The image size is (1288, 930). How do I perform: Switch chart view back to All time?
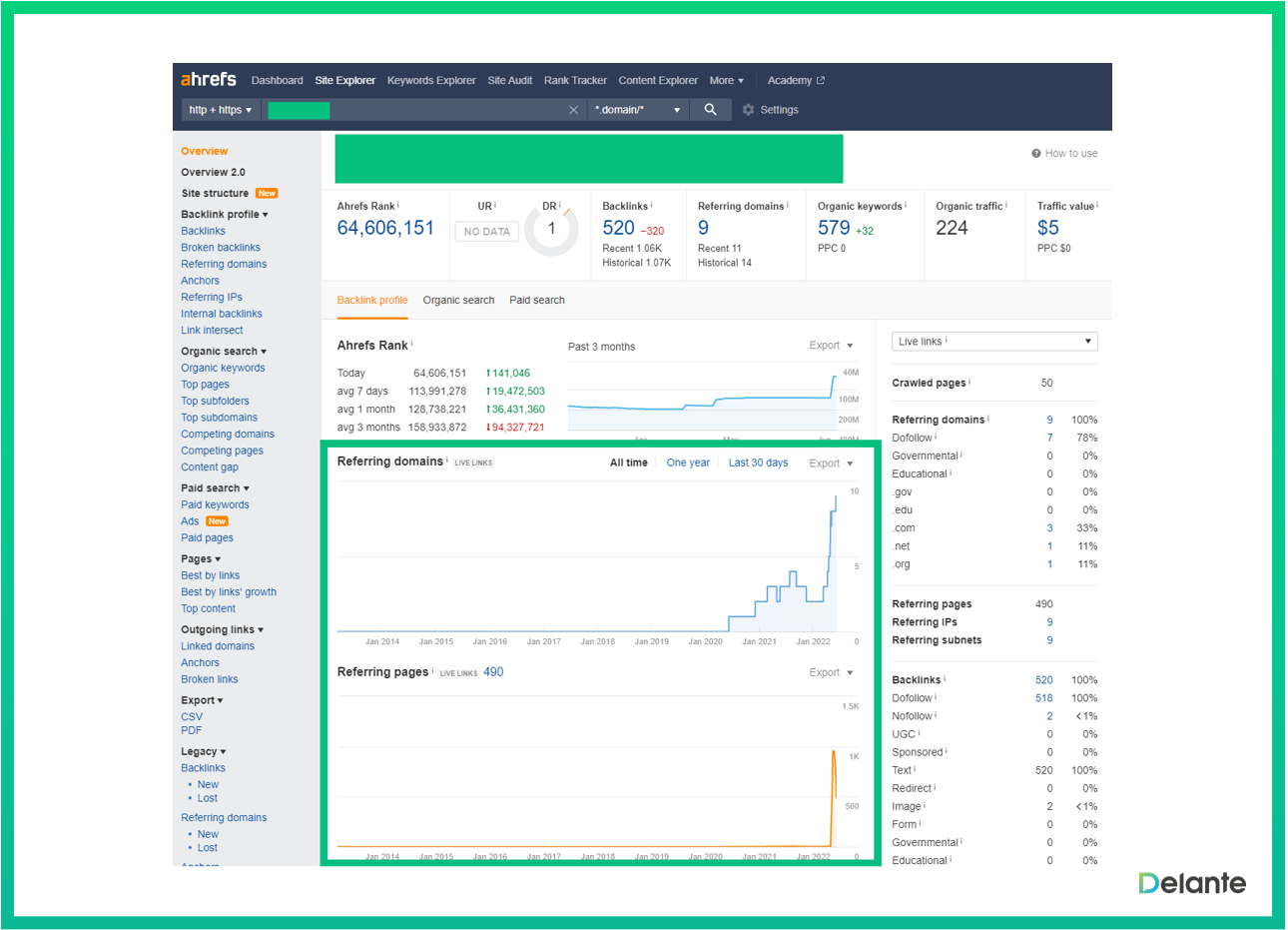pos(628,463)
